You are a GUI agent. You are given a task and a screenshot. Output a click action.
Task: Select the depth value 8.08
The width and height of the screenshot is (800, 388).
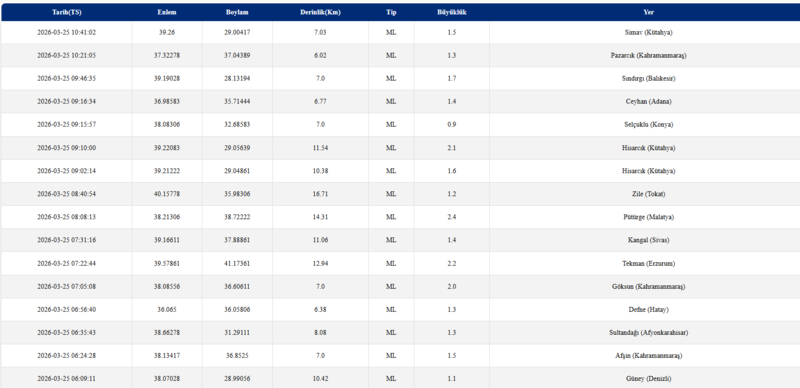(x=320, y=332)
